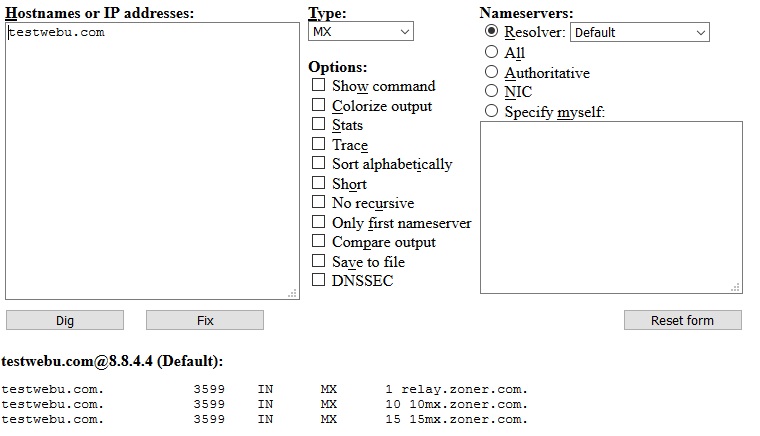This screenshot has width=760, height=436.
Task: Toggle Sort alphabetically checkbox
Action: tap(319, 163)
